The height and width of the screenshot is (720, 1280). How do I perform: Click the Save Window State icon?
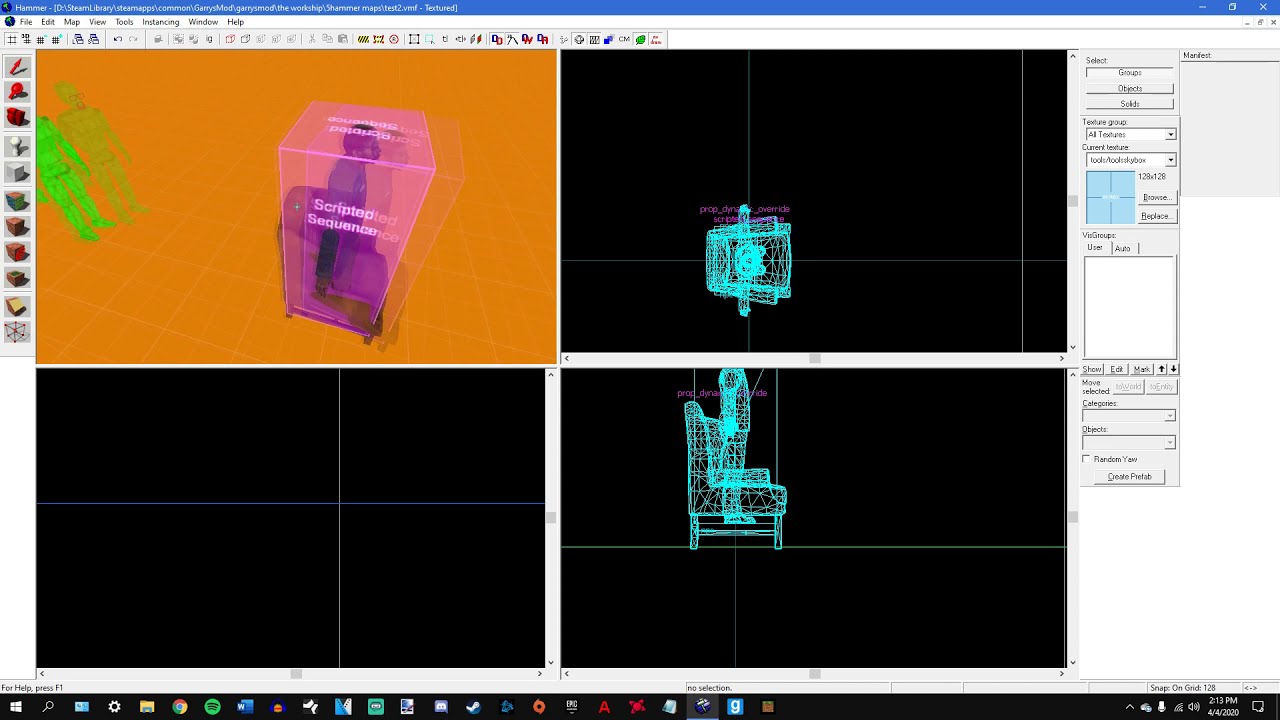pyautogui.click(x=93, y=40)
